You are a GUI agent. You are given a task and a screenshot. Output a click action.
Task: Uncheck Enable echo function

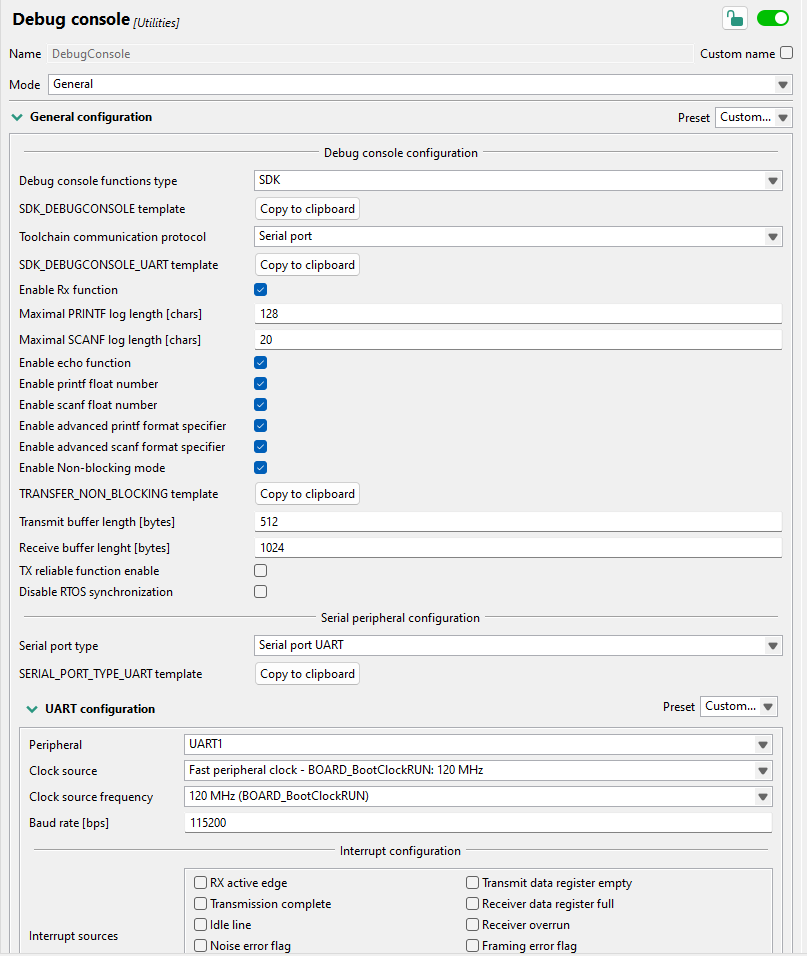(x=261, y=363)
